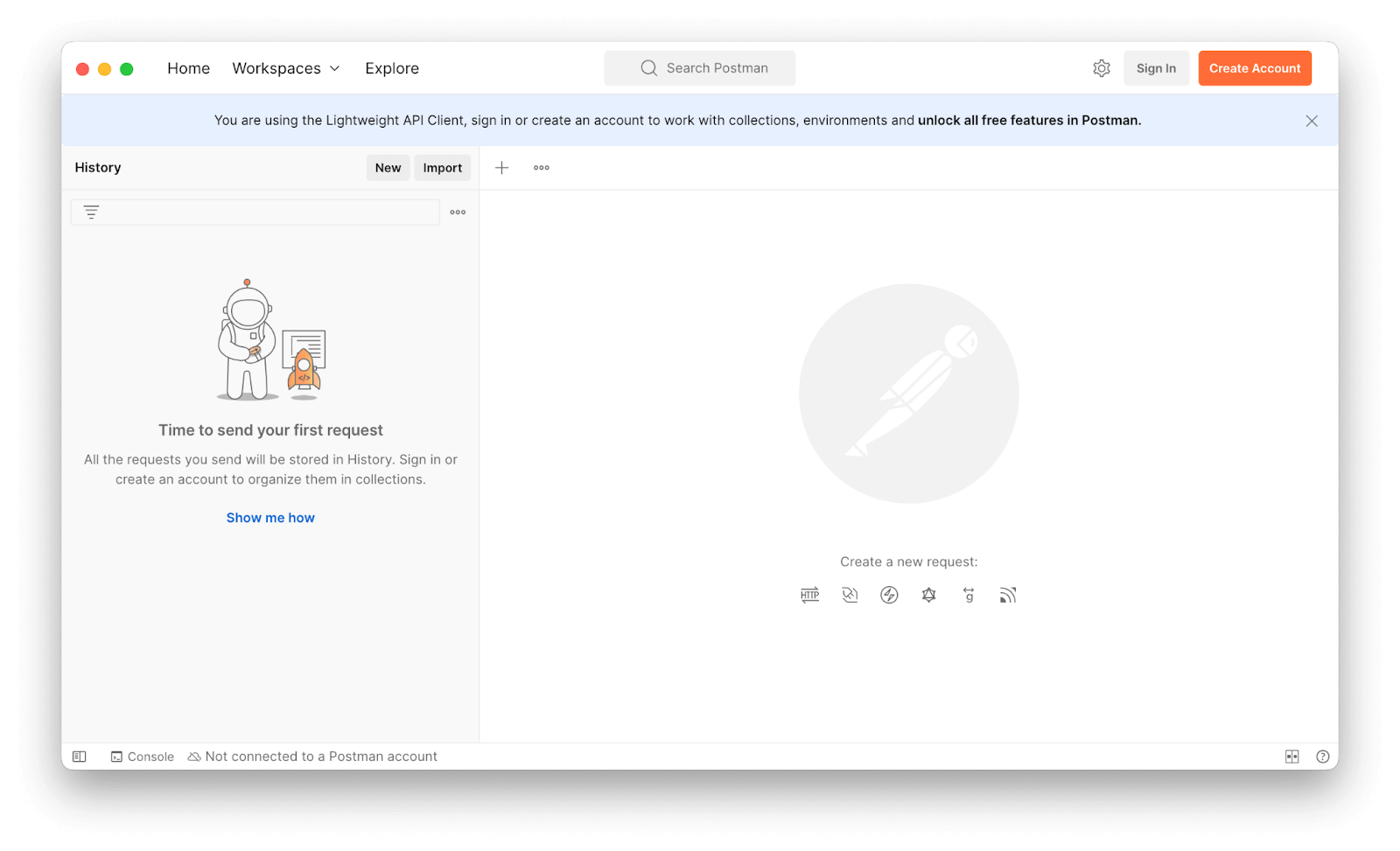The image size is (1400, 851).
Task: Open tab actions menu beside the plus
Action: (542, 168)
